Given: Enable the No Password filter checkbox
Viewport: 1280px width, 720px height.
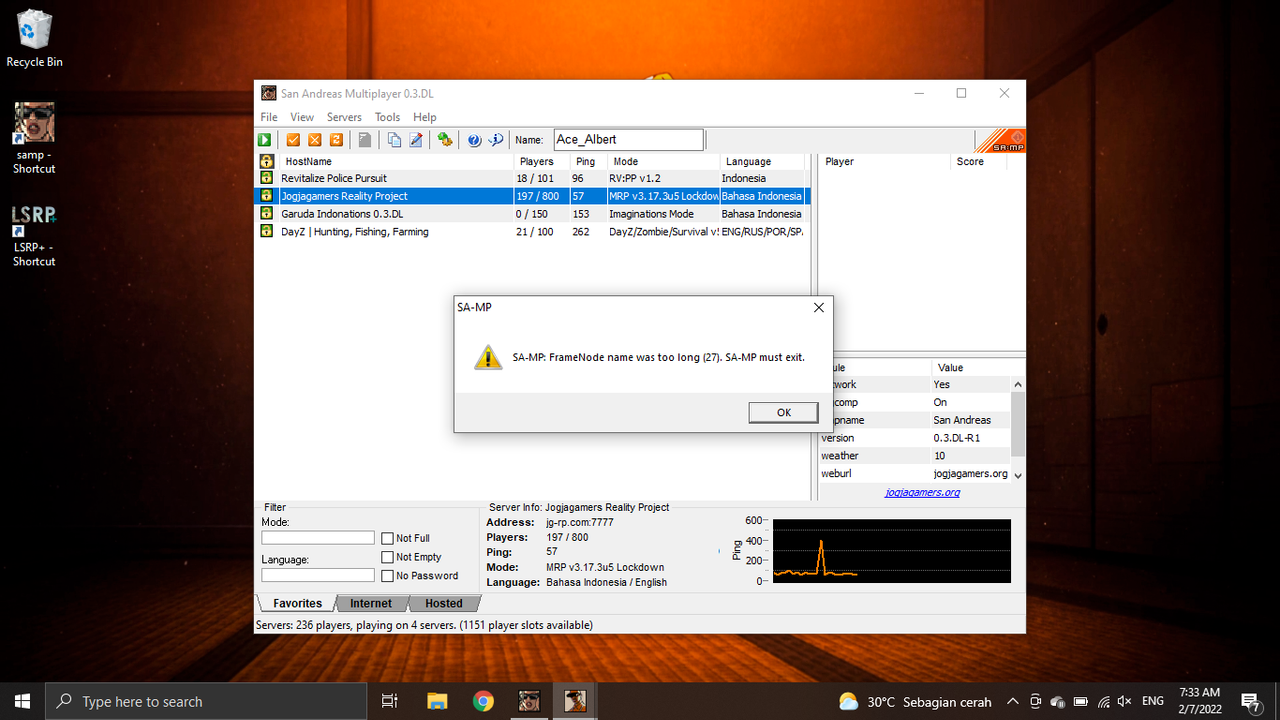Looking at the screenshot, I should 387,576.
